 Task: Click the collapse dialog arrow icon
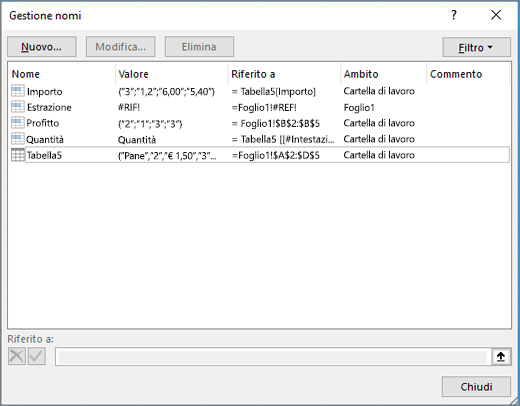[x=501, y=357]
